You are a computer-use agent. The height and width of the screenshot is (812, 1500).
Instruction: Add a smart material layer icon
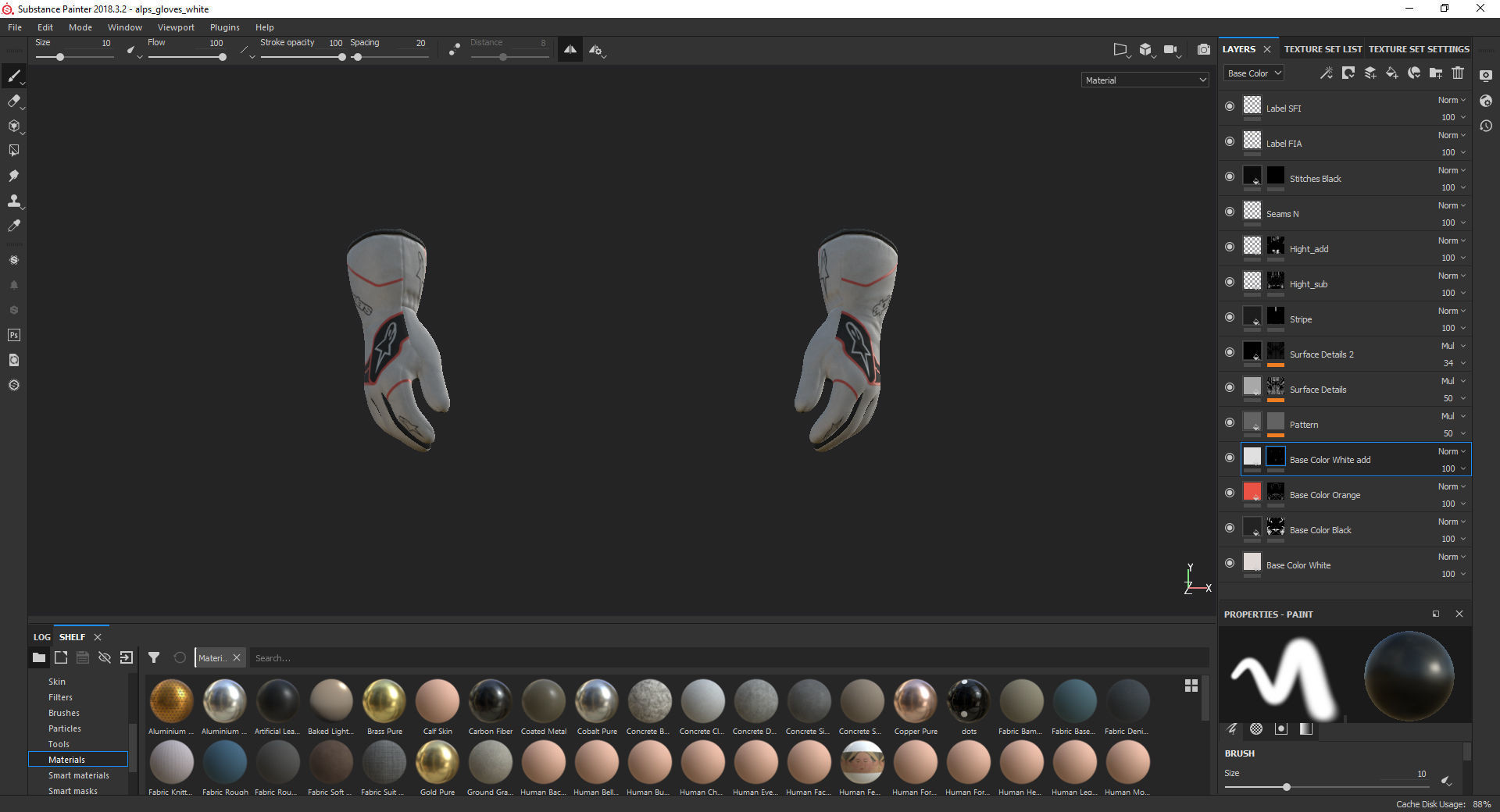[1414, 73]
